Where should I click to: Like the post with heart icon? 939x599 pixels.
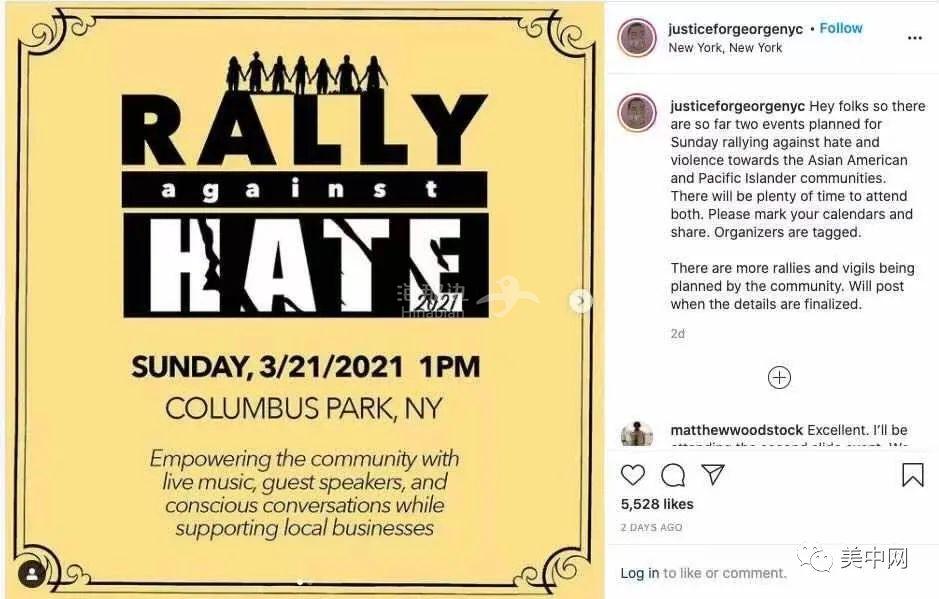tap(633, 475)
